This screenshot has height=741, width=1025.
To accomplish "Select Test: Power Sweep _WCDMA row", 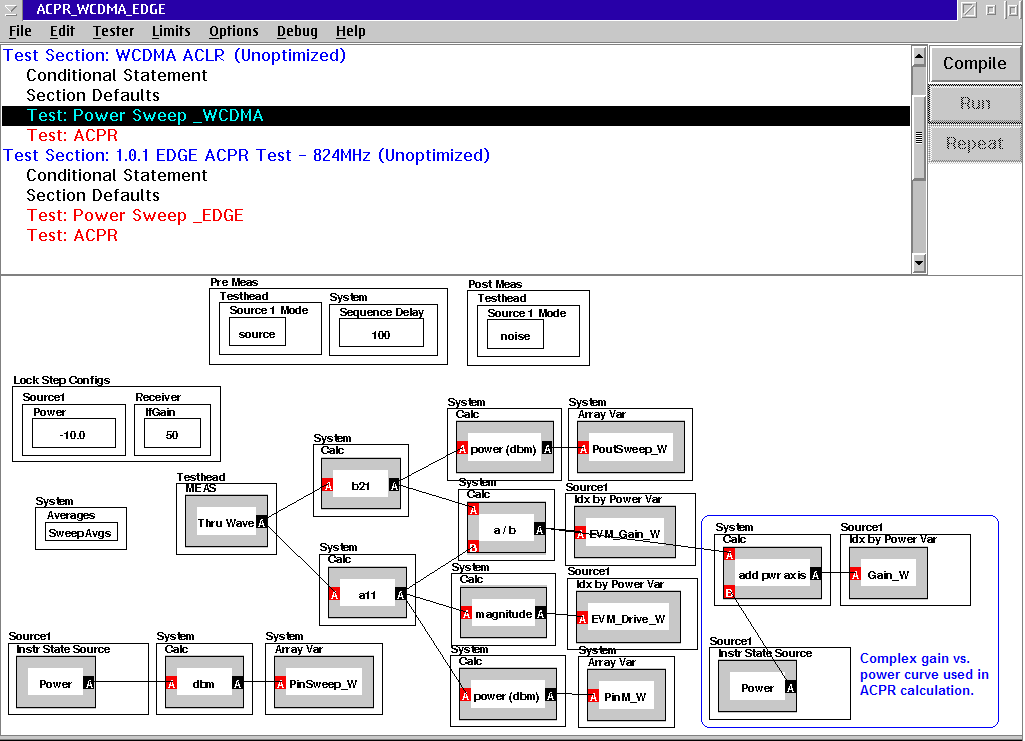I will (456, 116).
